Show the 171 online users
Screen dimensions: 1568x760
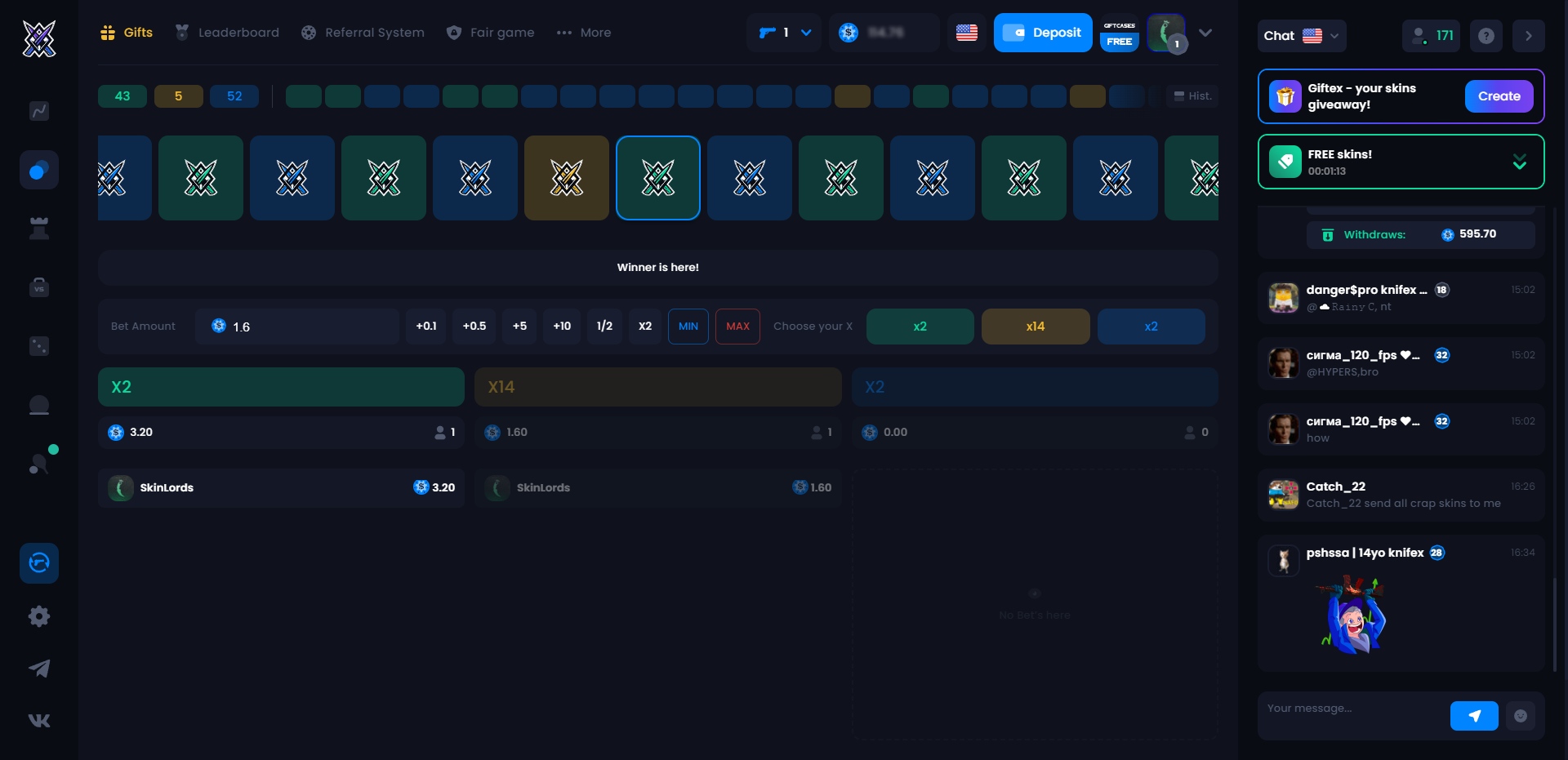[x=1431, y=36]
